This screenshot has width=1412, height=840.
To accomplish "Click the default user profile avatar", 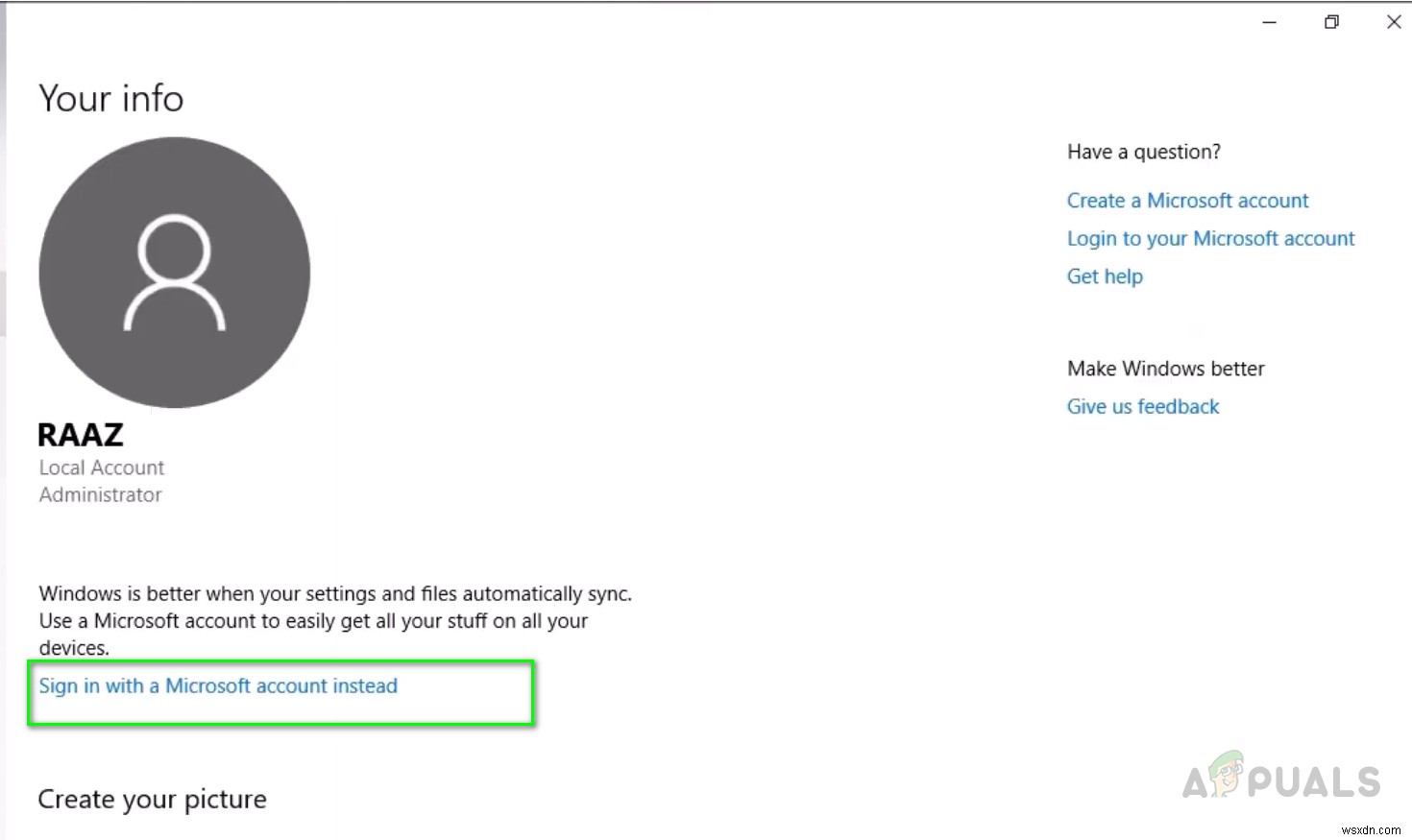I will [x=174, y=273].
